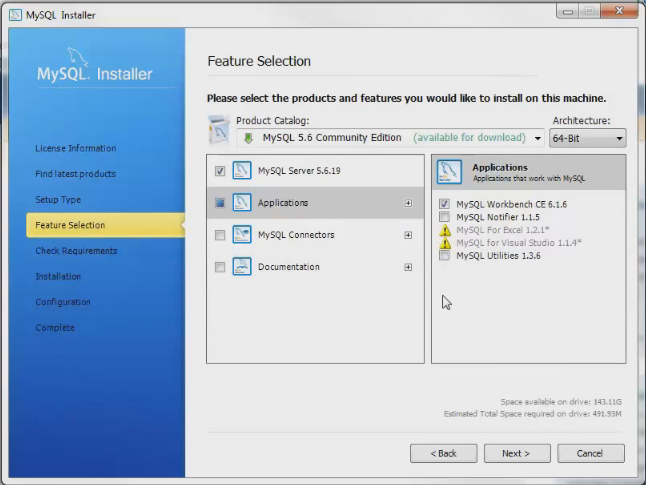The width and height of the screenshot is (646, 485).
Task: Click the Product Catalog icon
Action: [219, 131]
